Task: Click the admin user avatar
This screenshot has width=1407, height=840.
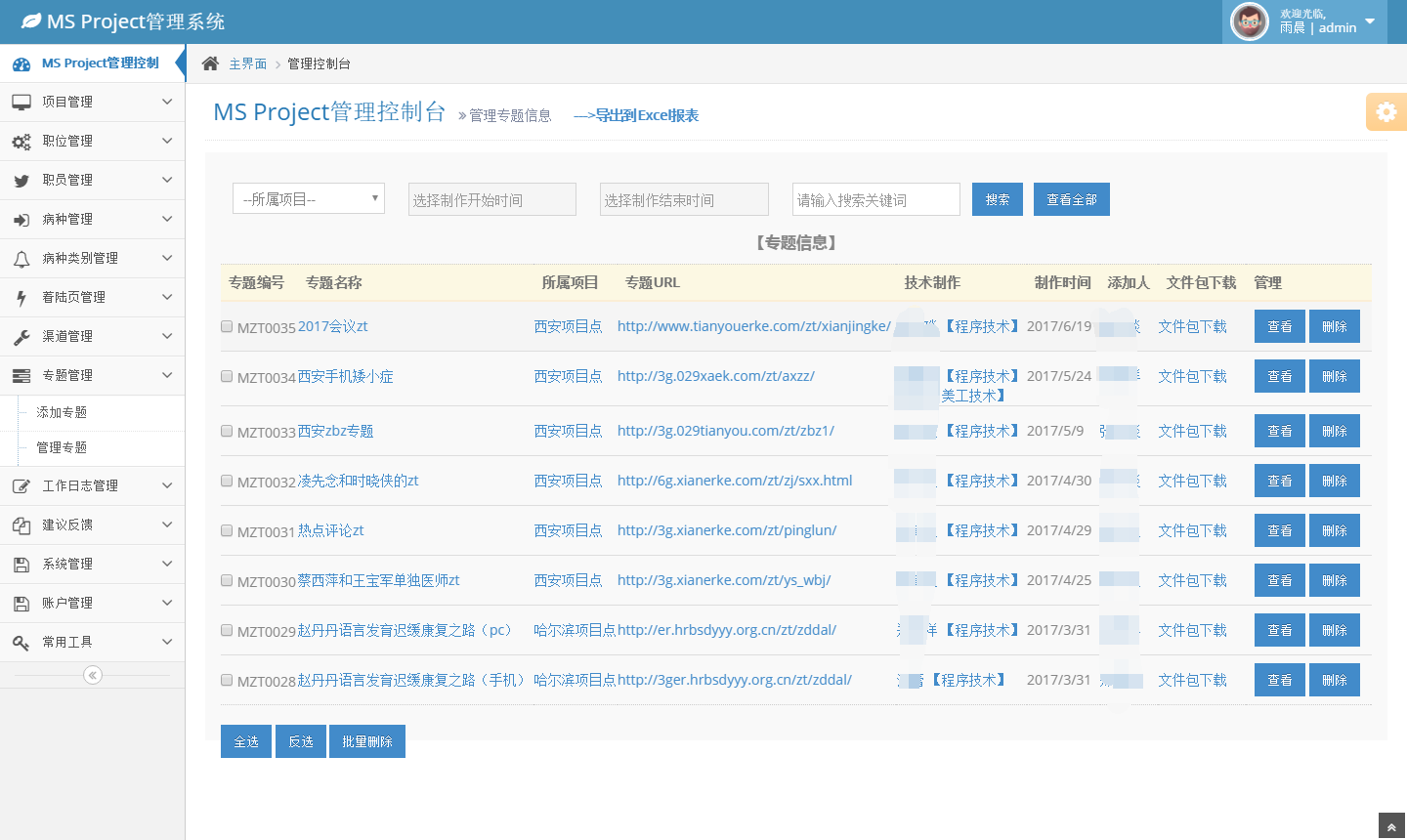Action: [1249, 21]
